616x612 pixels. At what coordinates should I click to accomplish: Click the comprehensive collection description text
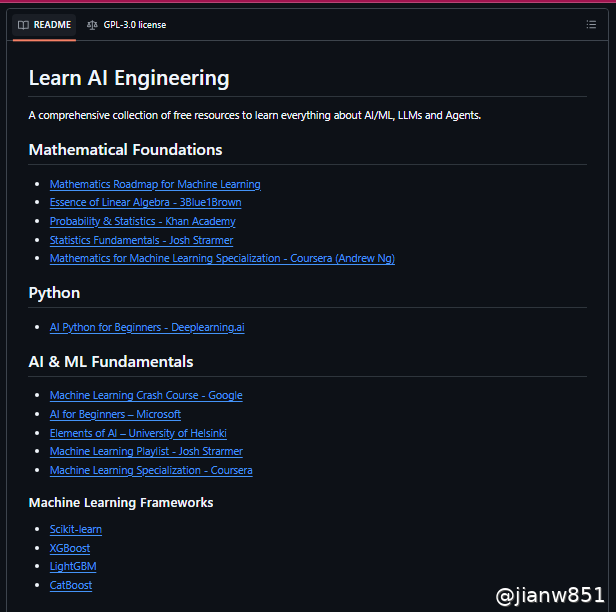pos(255,115)
